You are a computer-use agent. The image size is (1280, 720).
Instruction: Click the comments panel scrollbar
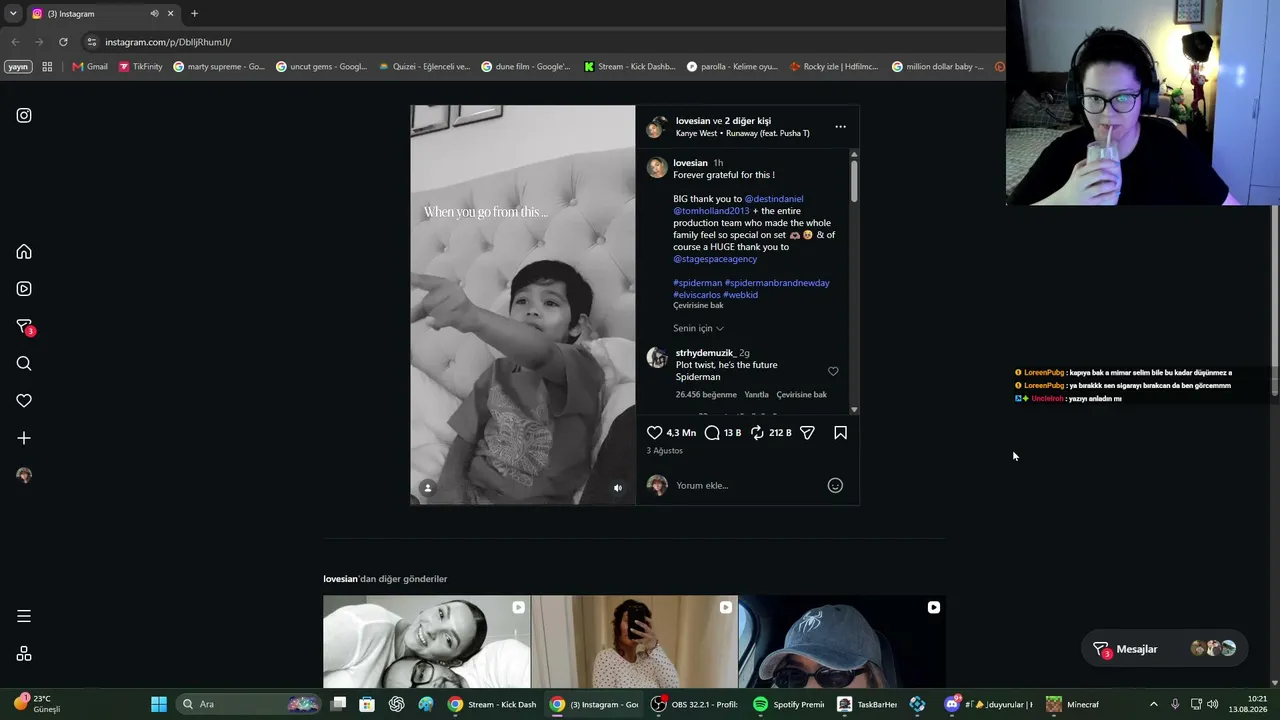pos(854,180)
